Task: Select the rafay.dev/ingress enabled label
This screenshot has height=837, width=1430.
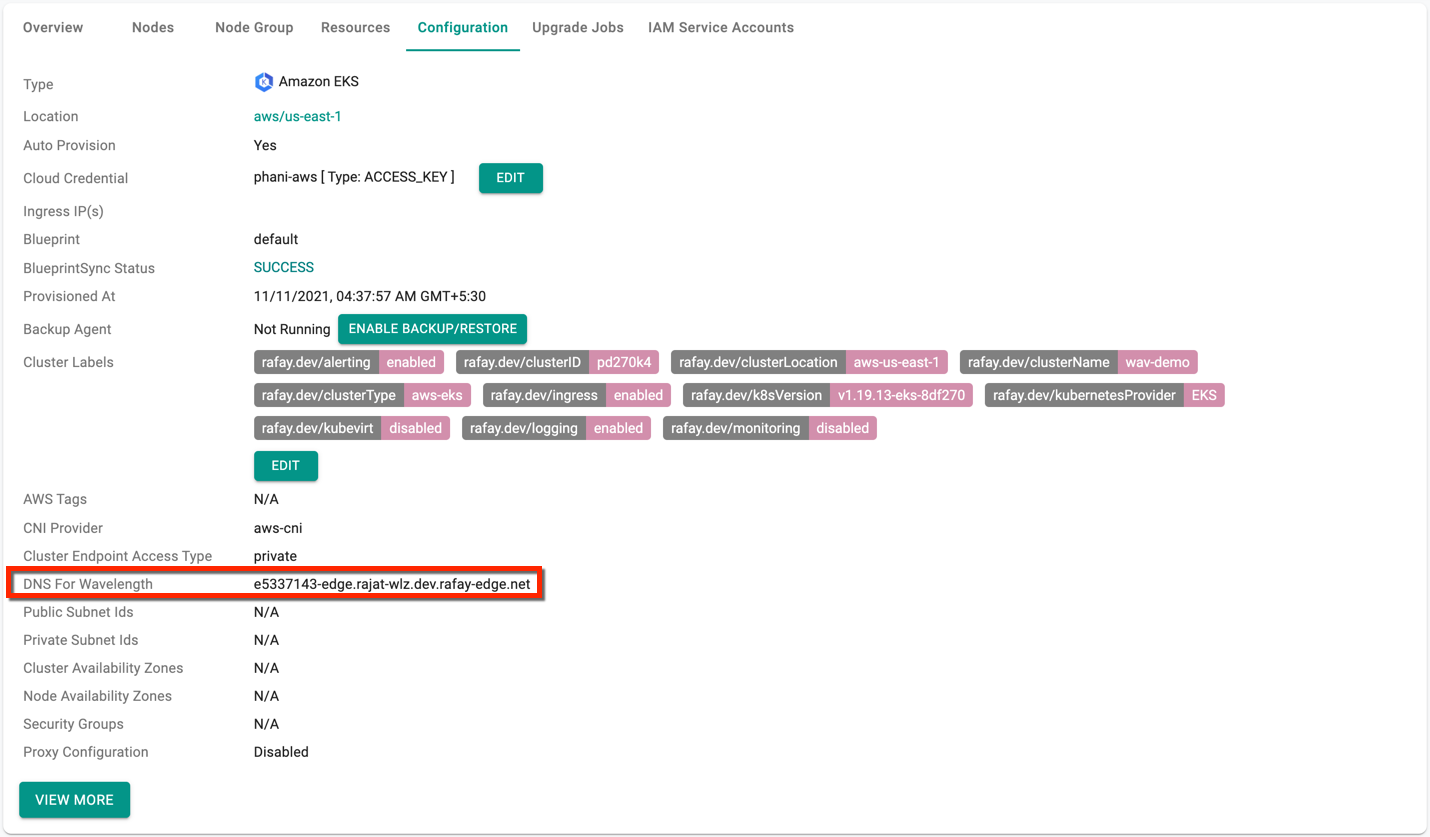Action: [x=577, y=395]
